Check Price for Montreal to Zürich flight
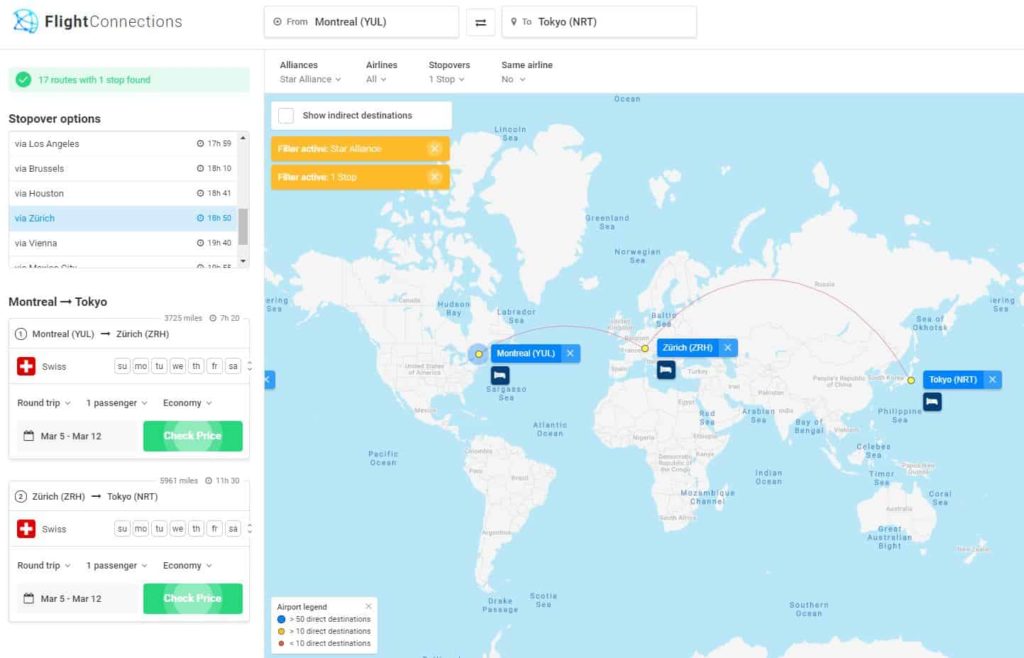This screenshot has width=1024, height=658. coord(192,436)
